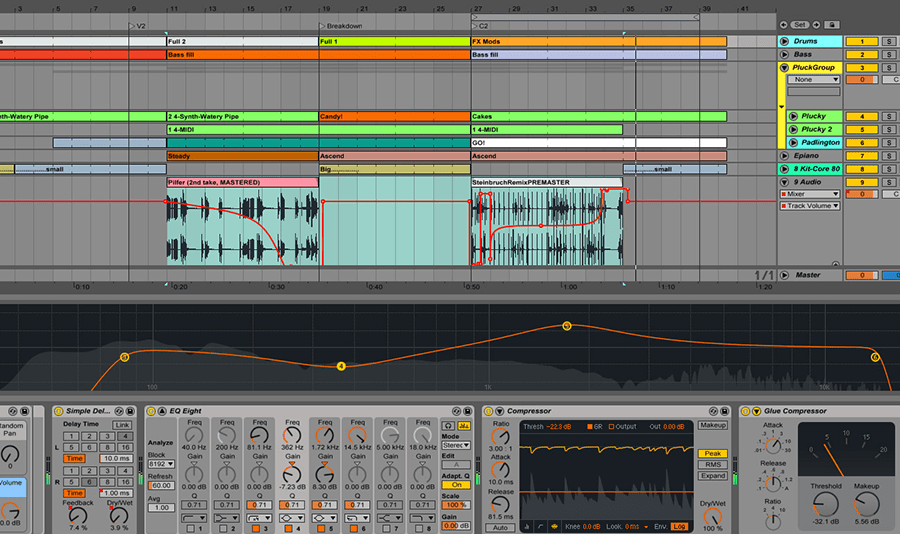The image size is (900, 534).
Task: Toggle the Compressor Output display checkbox
Action: coord(611,427)
